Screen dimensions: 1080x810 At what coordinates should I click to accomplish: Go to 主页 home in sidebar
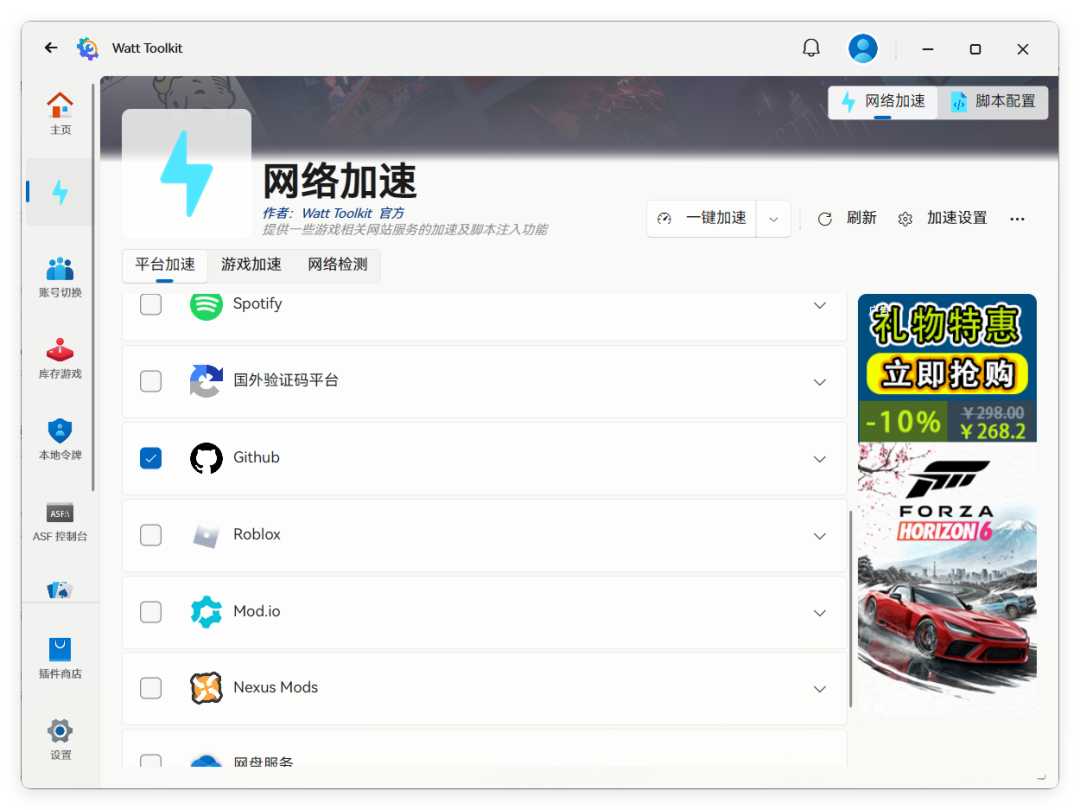point(60,114)
